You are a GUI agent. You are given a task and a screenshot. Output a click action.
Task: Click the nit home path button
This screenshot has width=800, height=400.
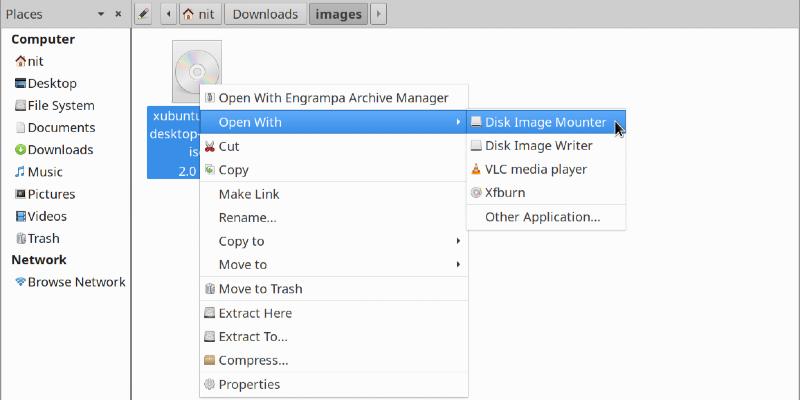tap(199, 14)
